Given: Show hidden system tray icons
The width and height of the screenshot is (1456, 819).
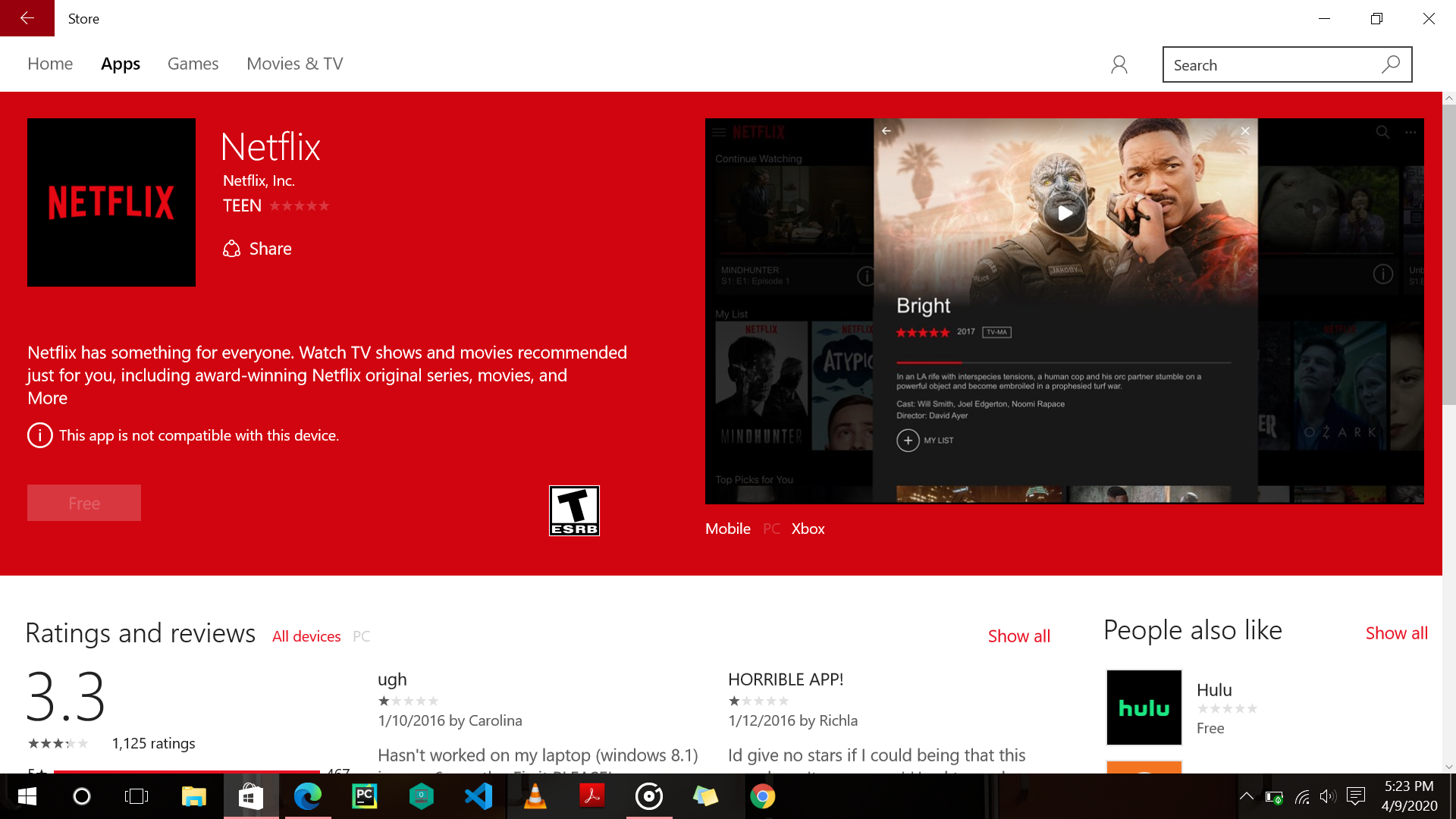Looking at the screenshot, I should point(1246,796).
